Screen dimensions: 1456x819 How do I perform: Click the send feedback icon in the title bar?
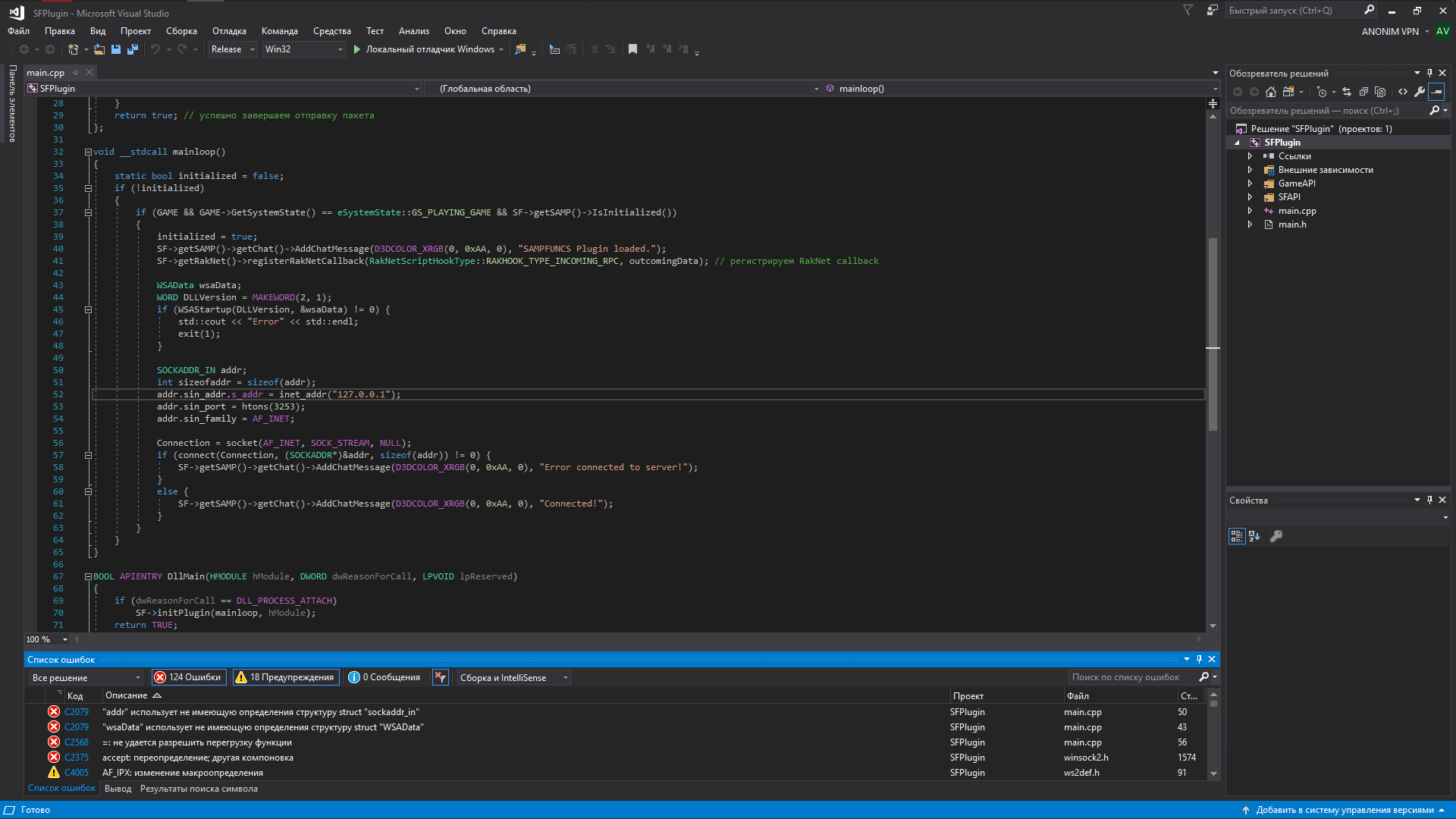click(1213, 11)
